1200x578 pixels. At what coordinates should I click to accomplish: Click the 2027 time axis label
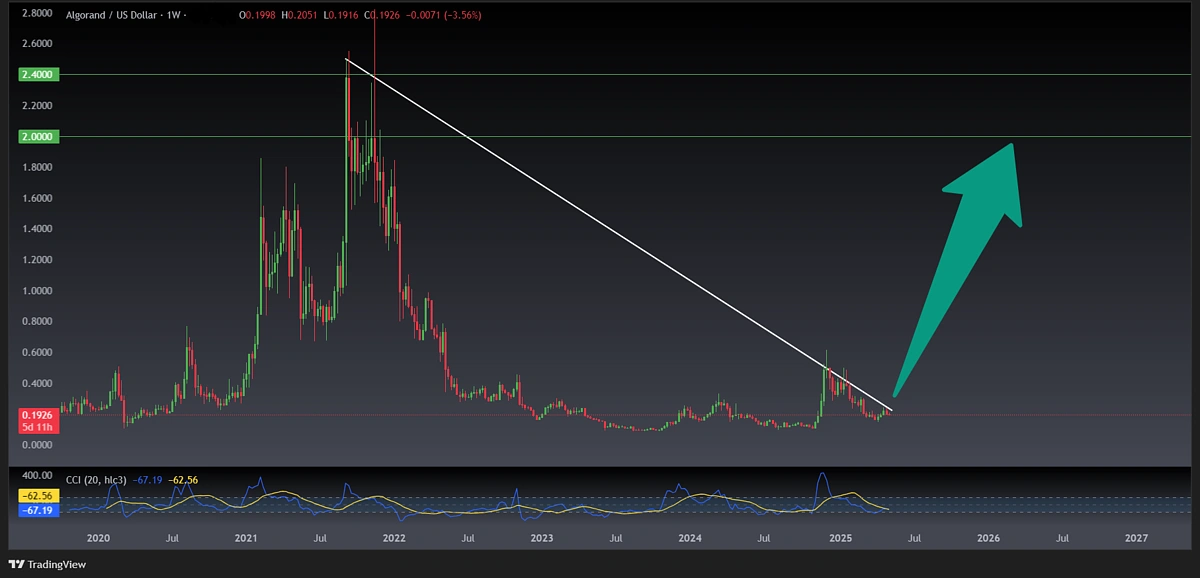coord(1136,538)
